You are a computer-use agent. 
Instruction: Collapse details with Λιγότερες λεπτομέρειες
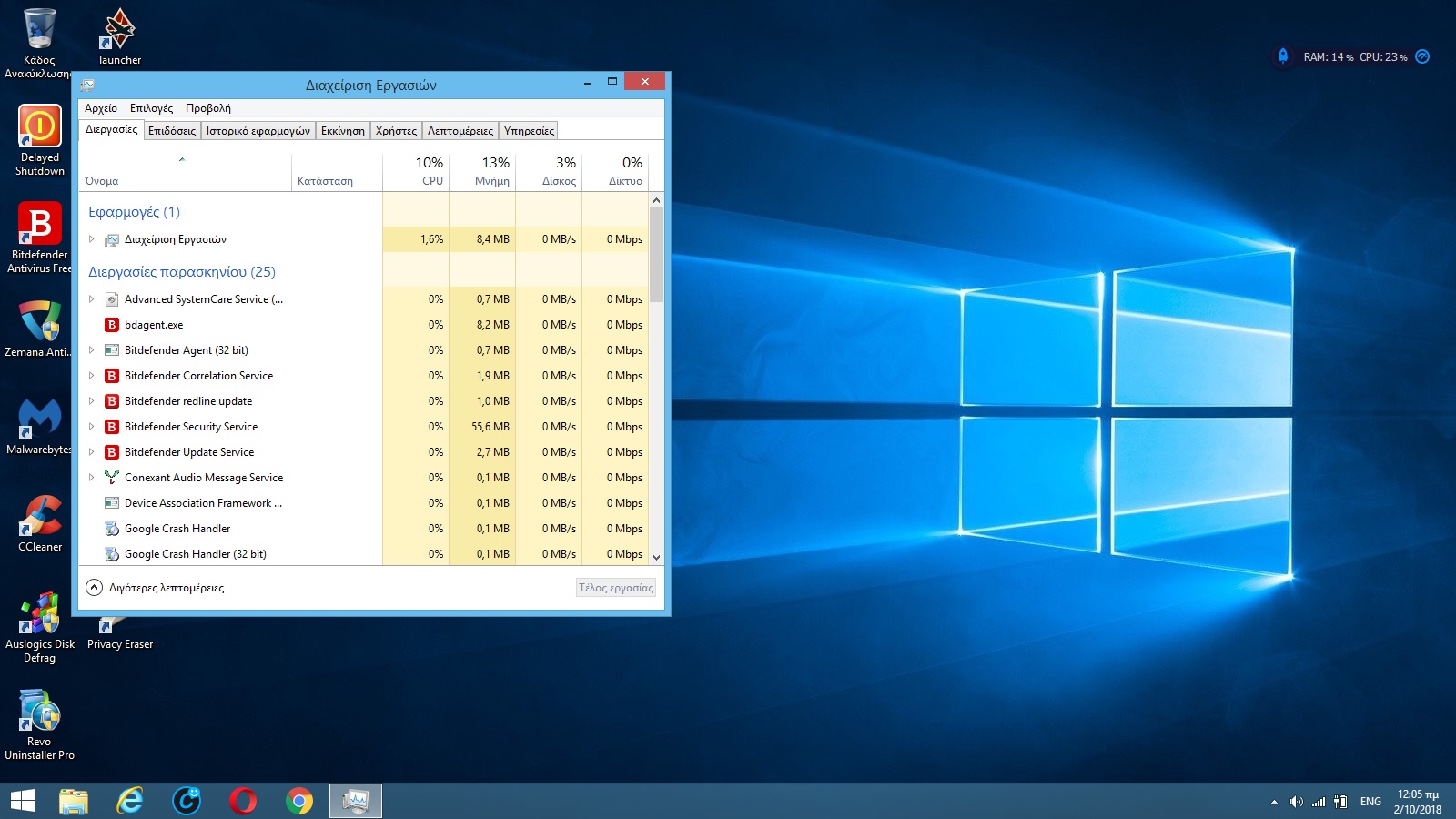[x=156, y=588]
